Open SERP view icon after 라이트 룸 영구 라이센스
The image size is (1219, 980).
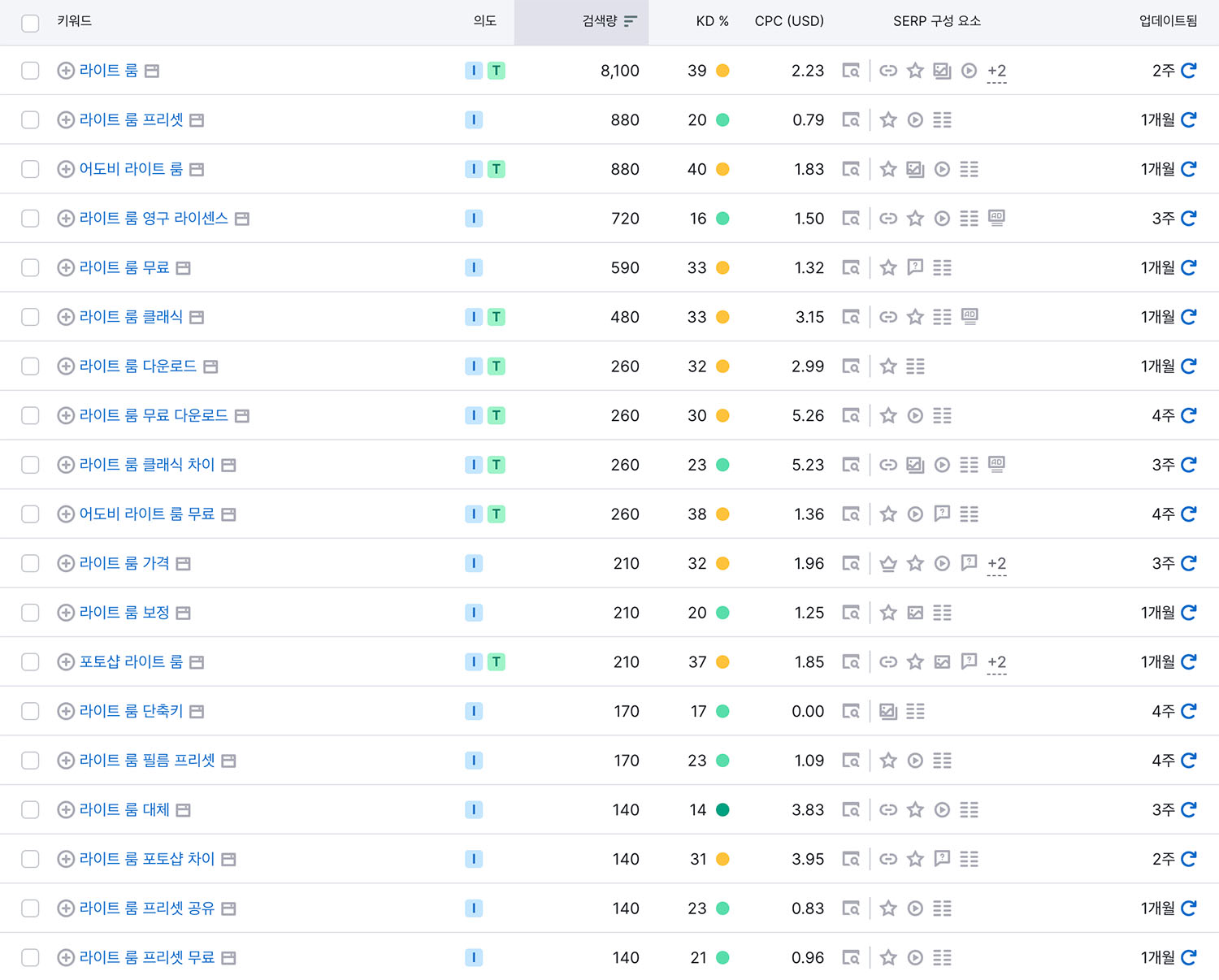point(241,219)
